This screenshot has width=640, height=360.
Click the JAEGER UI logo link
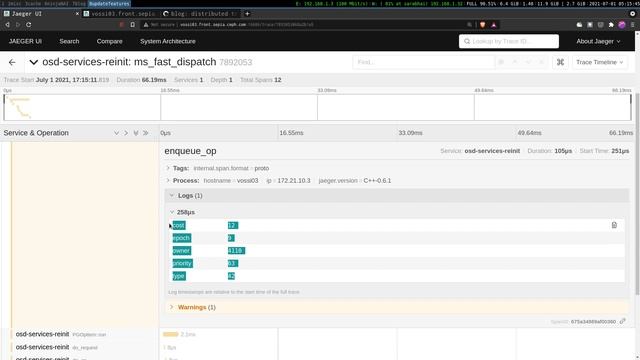coord(25,41)
